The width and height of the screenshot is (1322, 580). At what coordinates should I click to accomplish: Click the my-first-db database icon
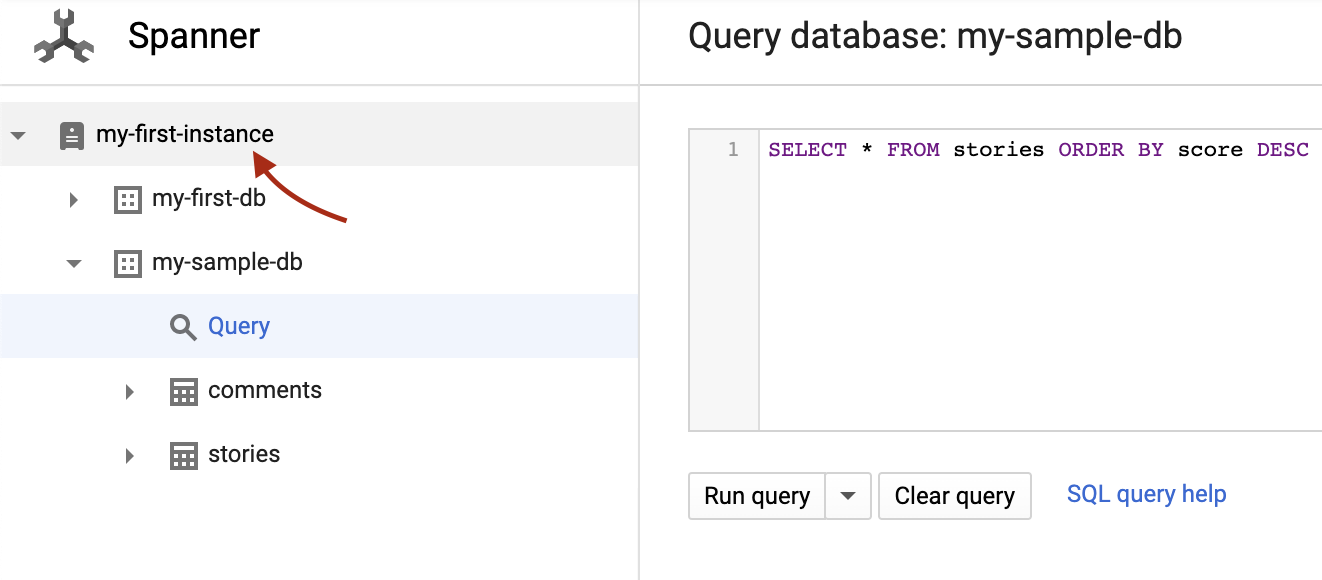(127, 199)
